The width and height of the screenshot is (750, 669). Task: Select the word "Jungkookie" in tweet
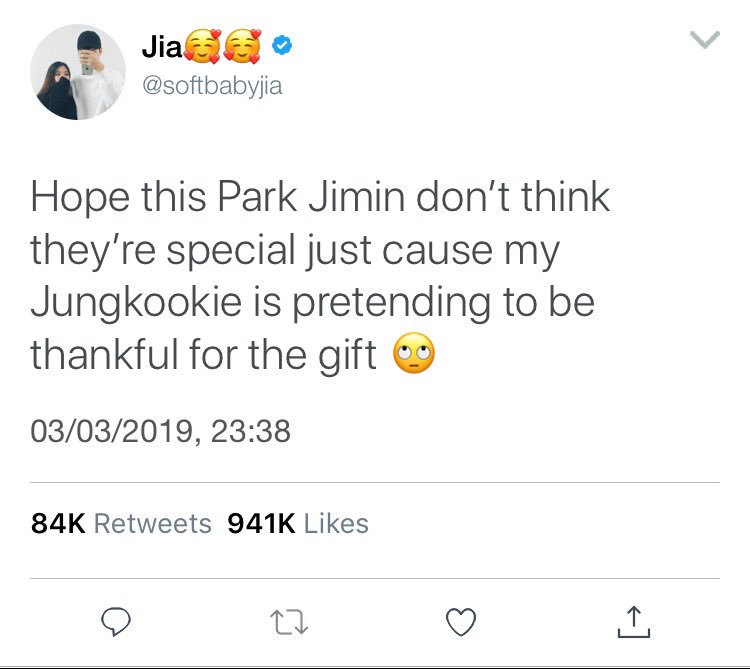click(136, 303)
